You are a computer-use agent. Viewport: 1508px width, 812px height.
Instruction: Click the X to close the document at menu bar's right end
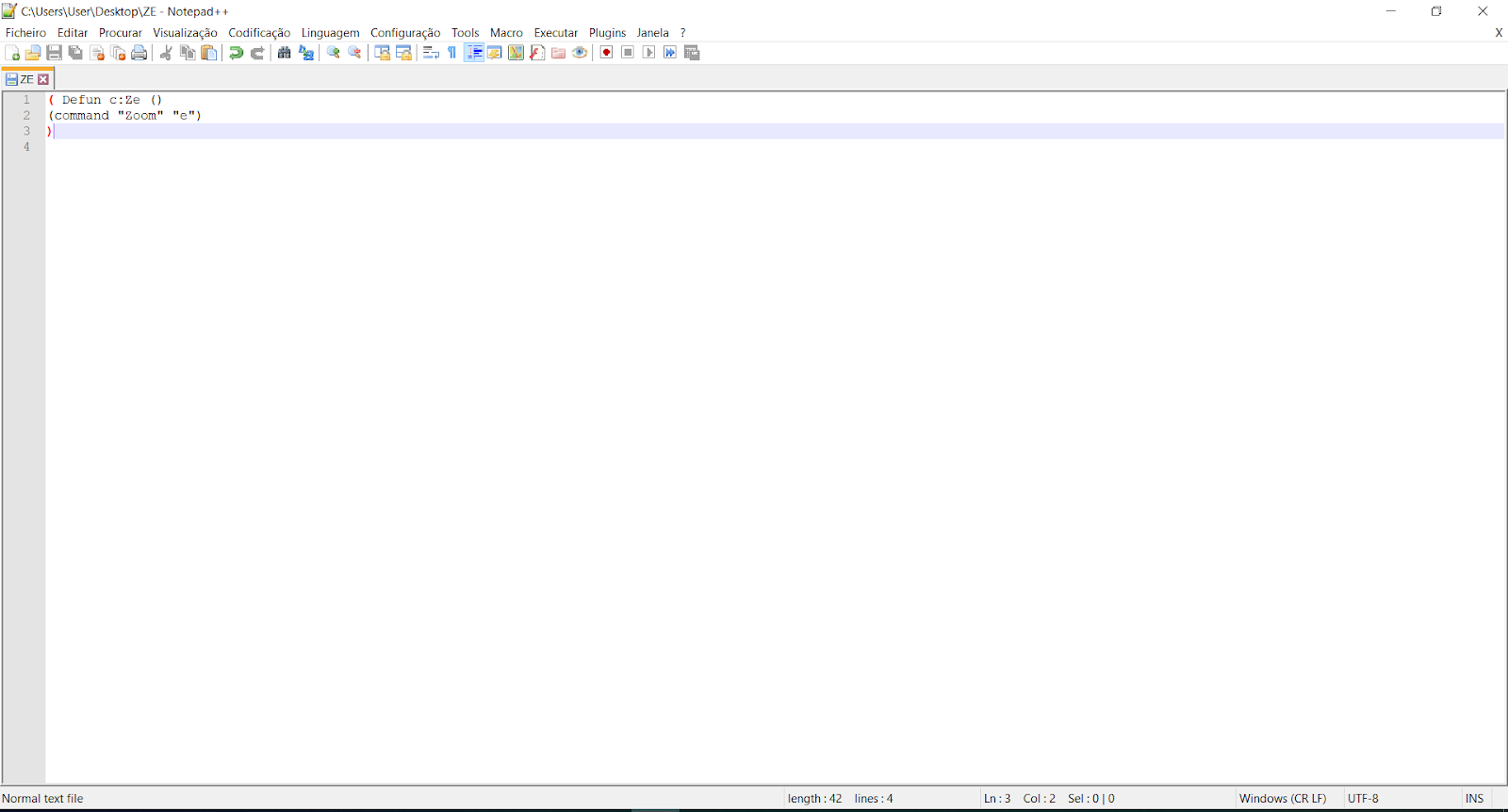click(1499, 33)
